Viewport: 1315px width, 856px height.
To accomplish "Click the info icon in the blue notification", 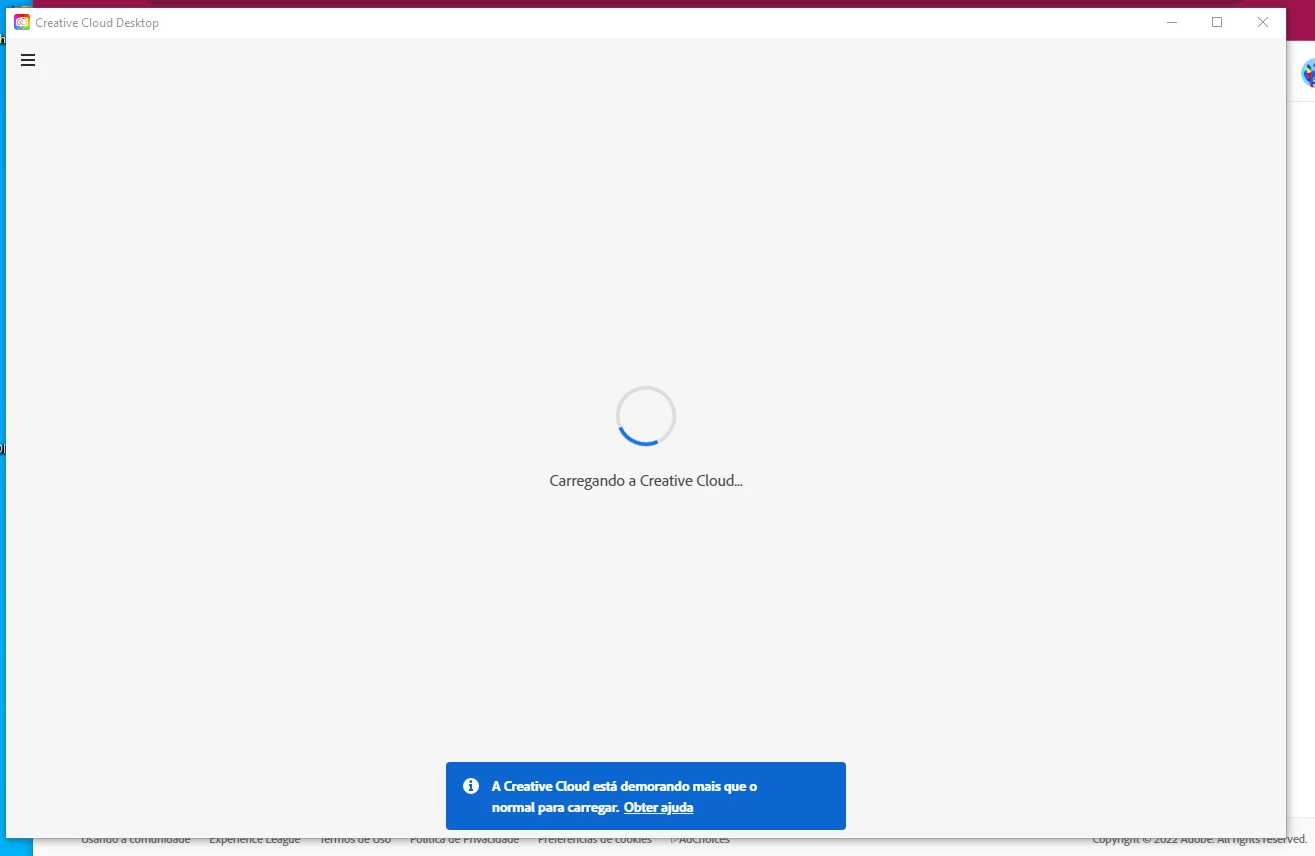I will [471, 786].
